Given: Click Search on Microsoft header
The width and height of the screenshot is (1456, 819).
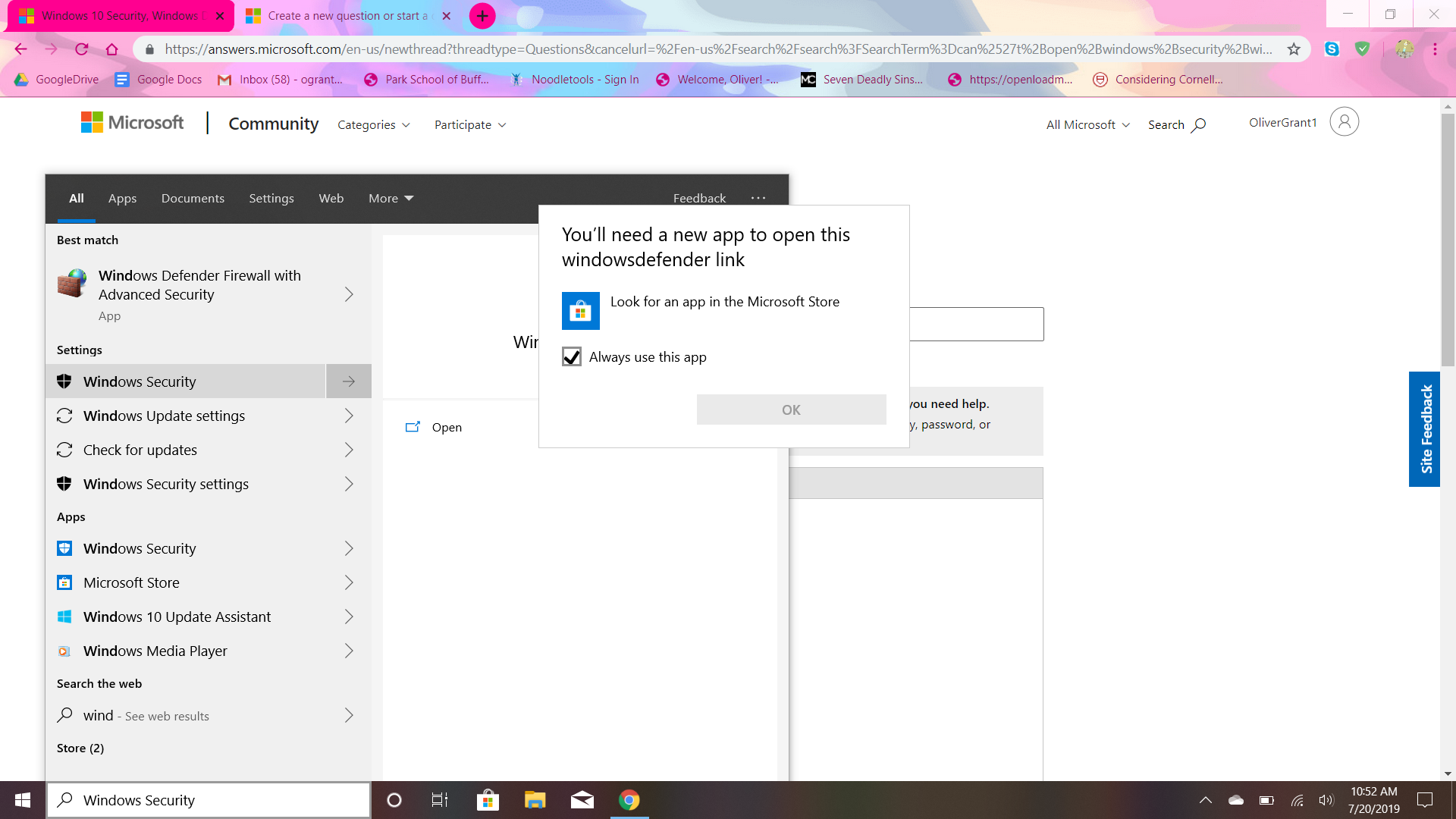Looking at the screenshot, I should [x=1176, y=125].
